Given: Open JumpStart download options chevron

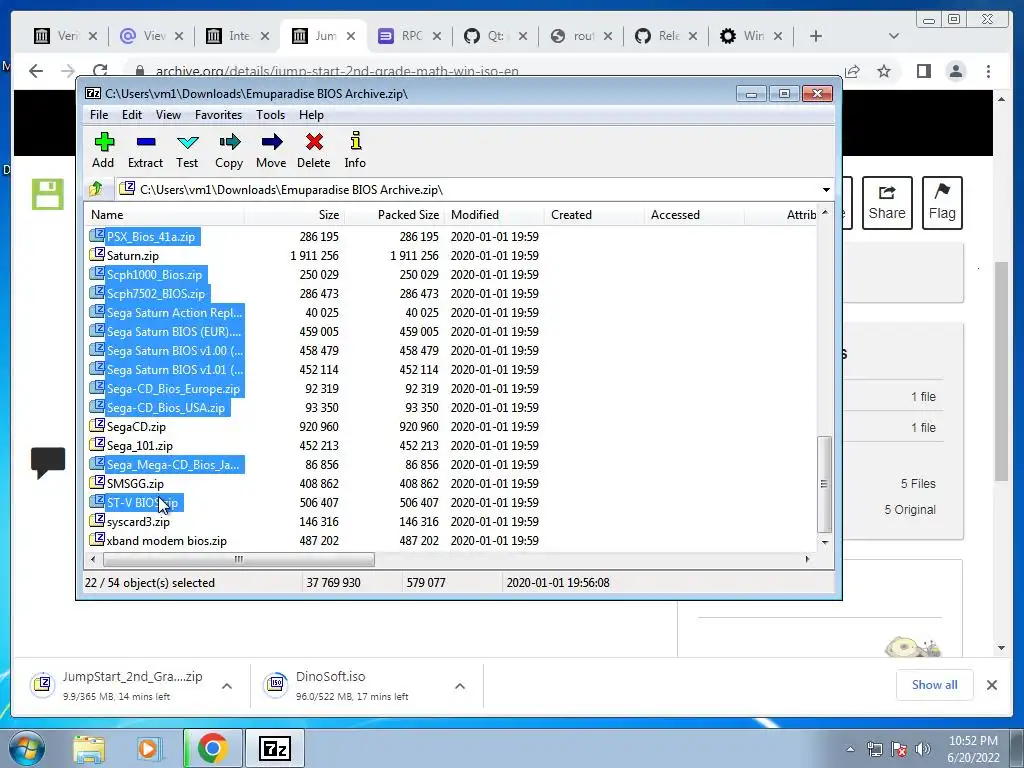Looking at the screenshot, I should [227, 686].
